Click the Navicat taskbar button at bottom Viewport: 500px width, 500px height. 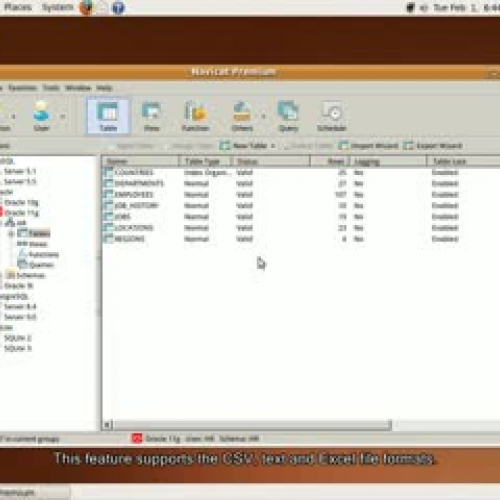click(x=35, y=492)
